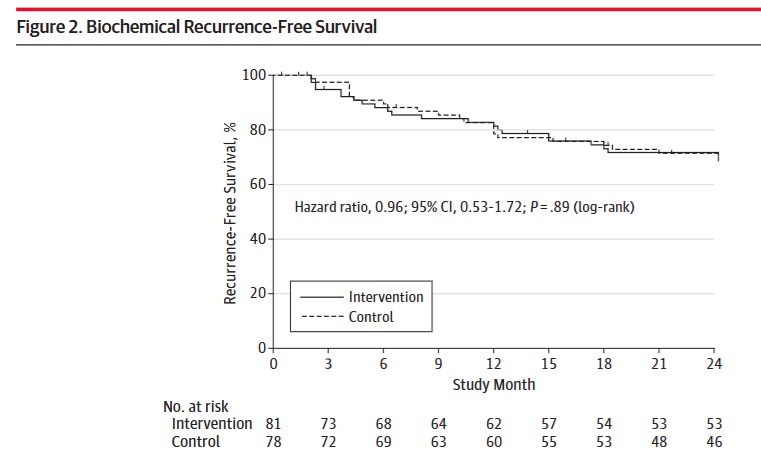This screenshot has height=458, width=761.
Task: Click the 3 month tick on x-axis
Action: 328,364
